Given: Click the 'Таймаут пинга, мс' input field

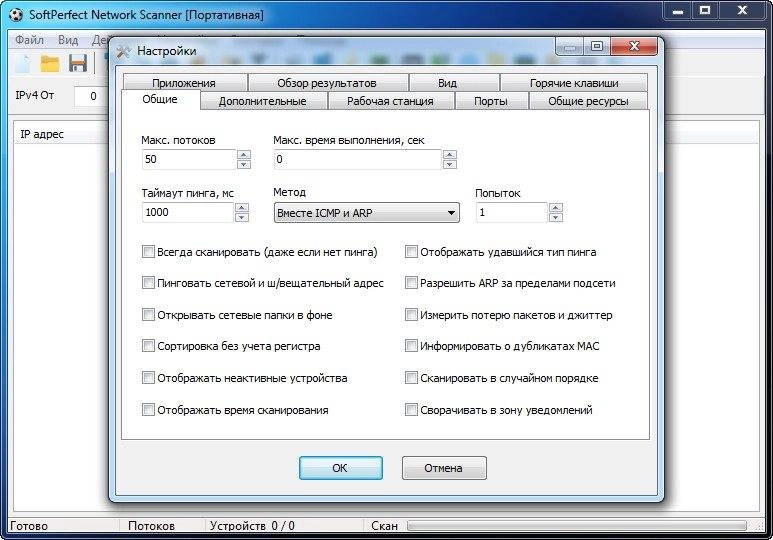Looking at the screenshot, I should (x=187, y=213).
